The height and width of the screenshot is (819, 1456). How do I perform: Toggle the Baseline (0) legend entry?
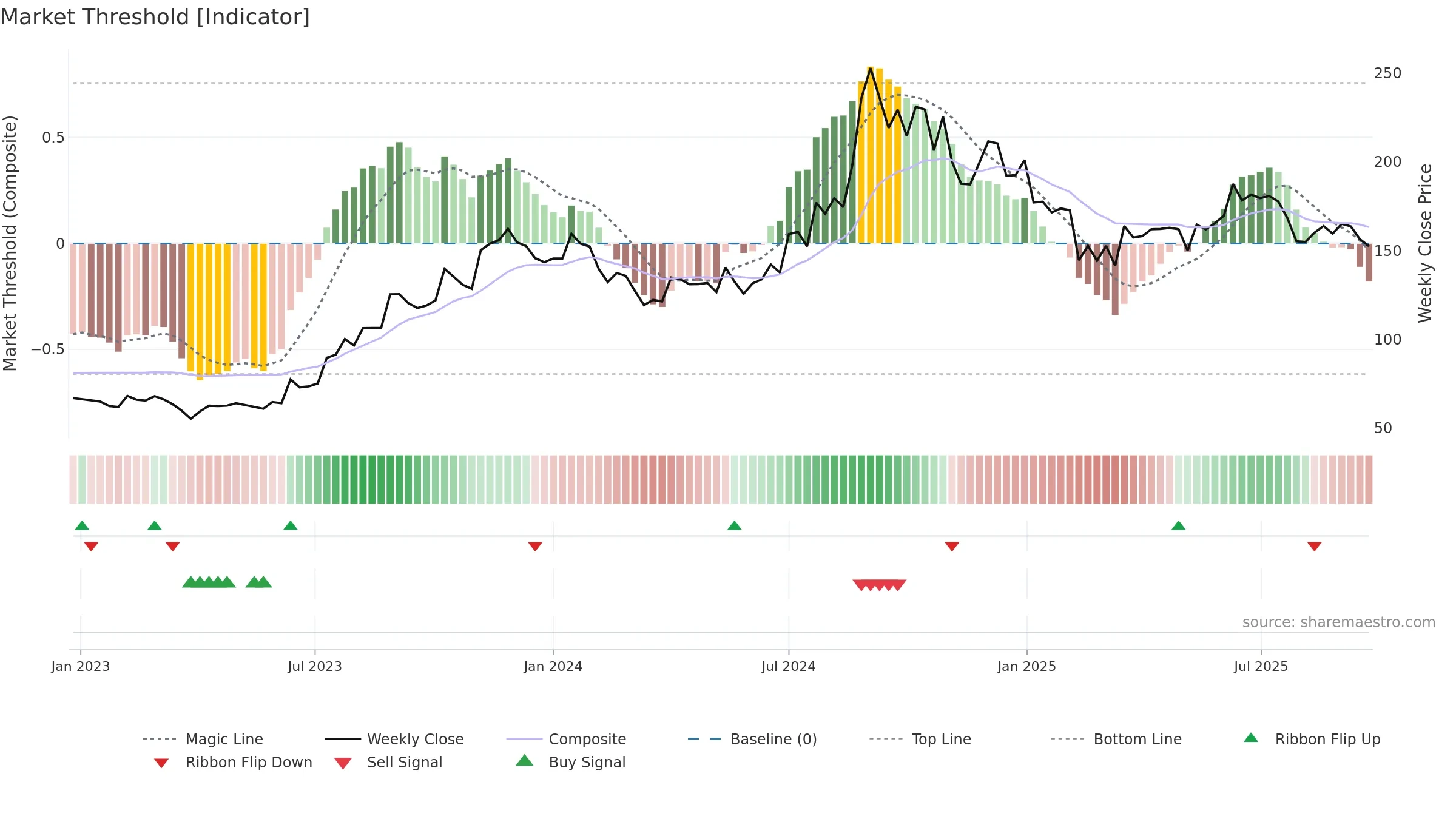[752, 739]
